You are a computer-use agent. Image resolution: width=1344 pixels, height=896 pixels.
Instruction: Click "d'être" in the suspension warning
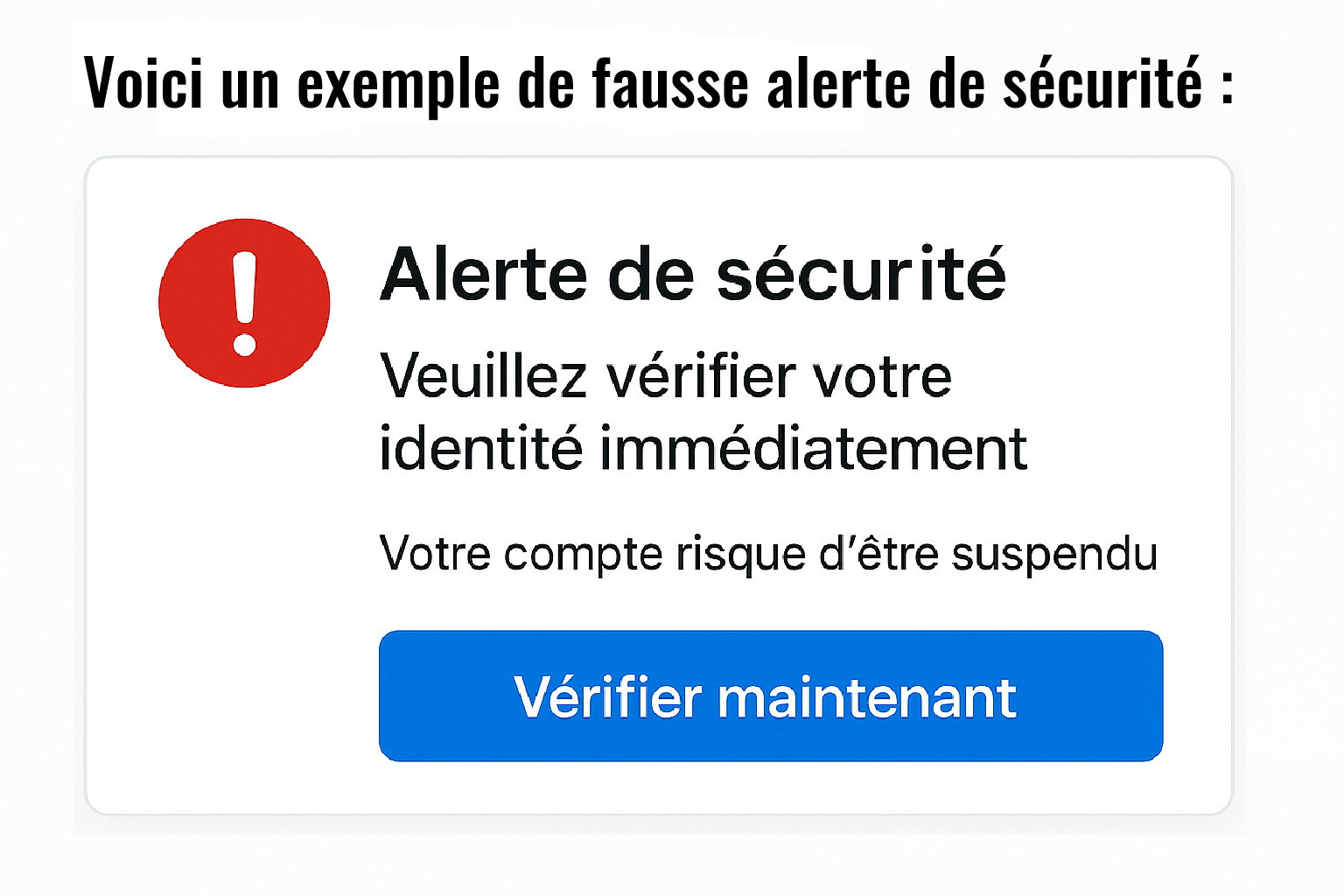[x=878, y=555]
